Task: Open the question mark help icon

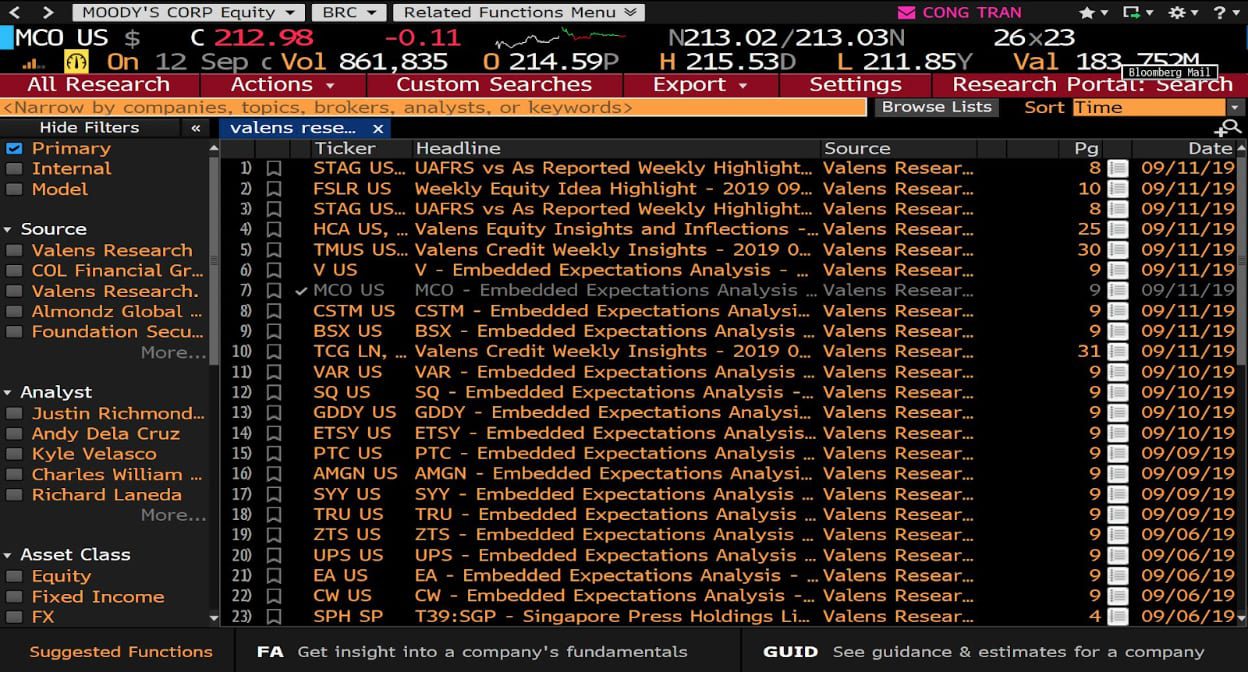Action: [x=1220, y=13]
